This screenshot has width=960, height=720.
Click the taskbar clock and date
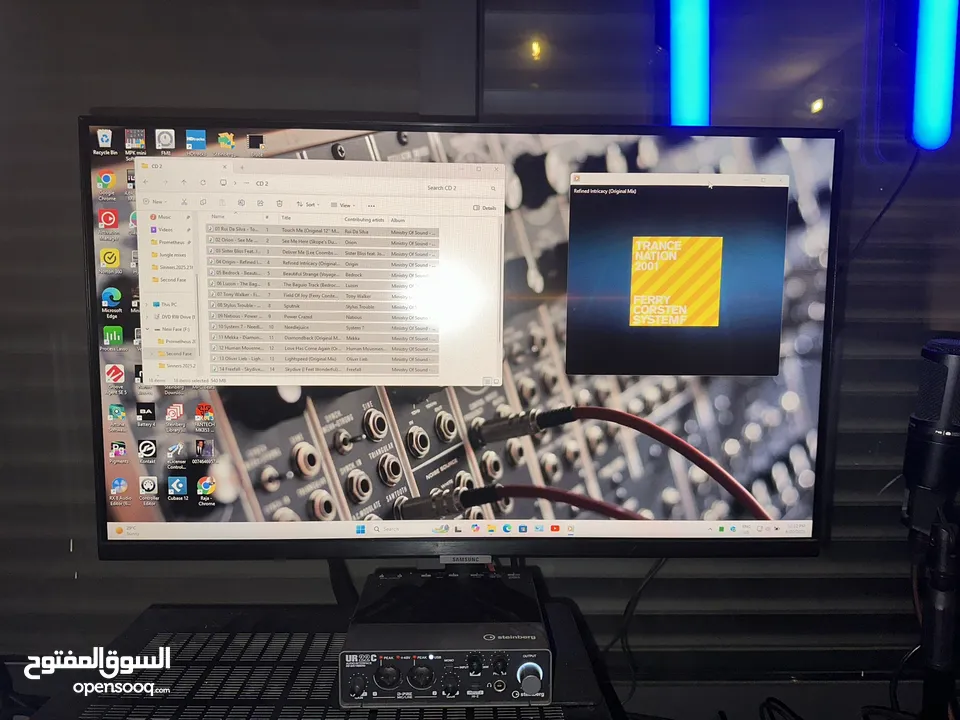pyautogui.click(x=796, y=528)
